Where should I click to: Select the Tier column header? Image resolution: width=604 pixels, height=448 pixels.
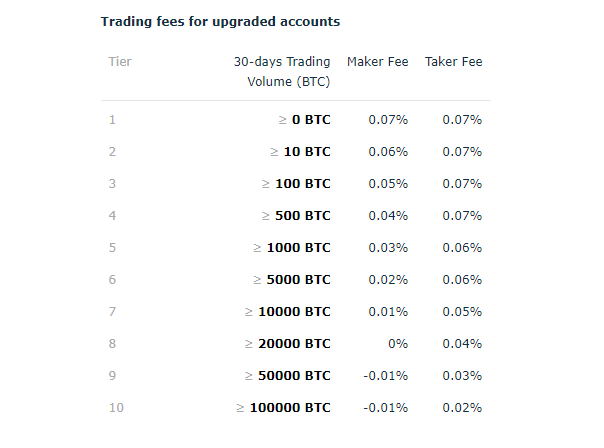click(x=120, y=62)
